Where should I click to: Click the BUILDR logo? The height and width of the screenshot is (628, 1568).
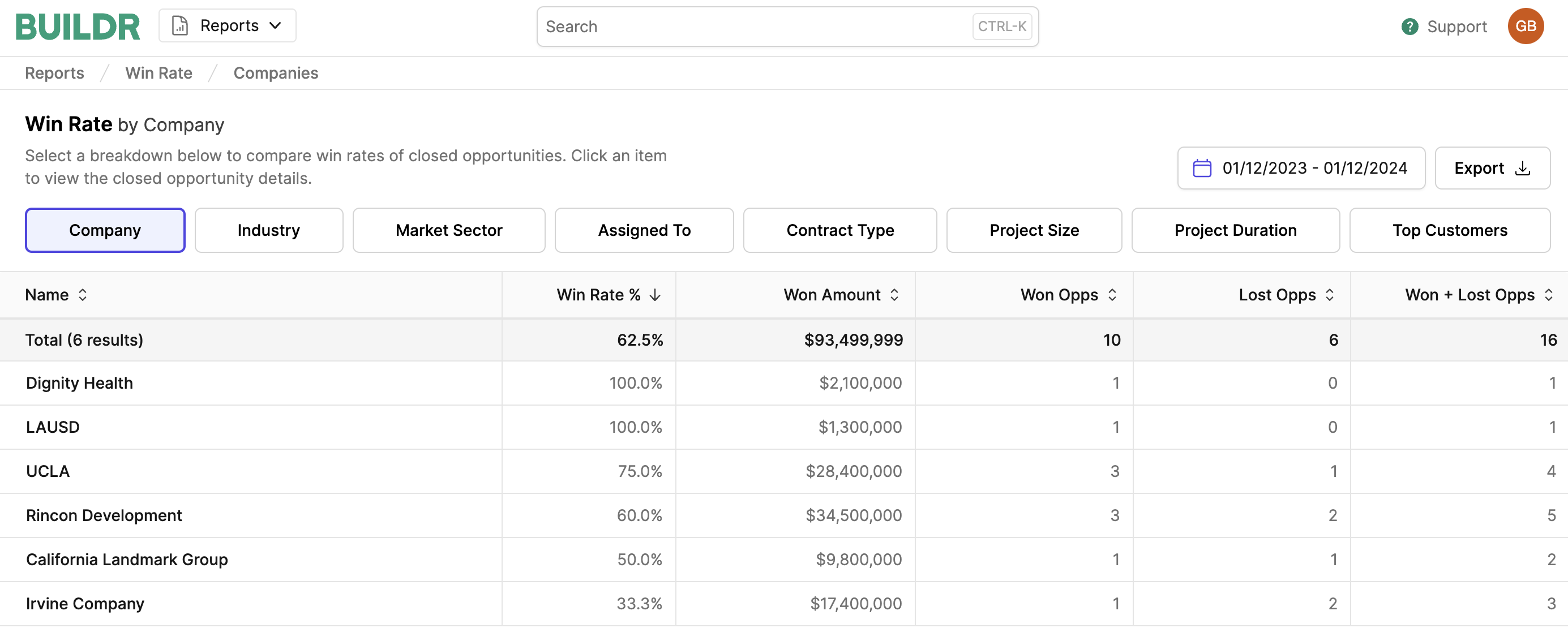pyautogui.click(x=78, y=27)
